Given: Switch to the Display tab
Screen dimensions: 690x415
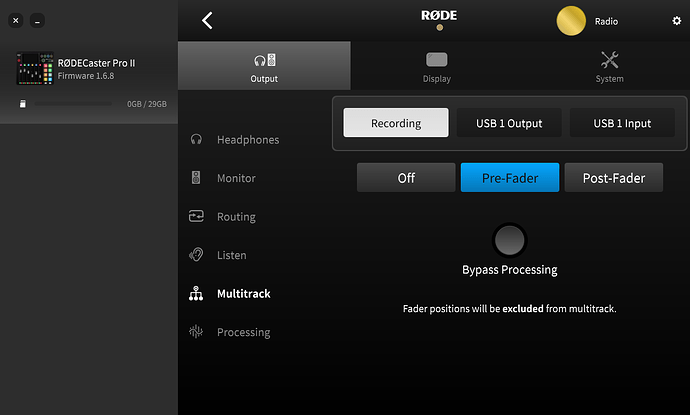Looking at the screenshot, I should tap(437, 66).
